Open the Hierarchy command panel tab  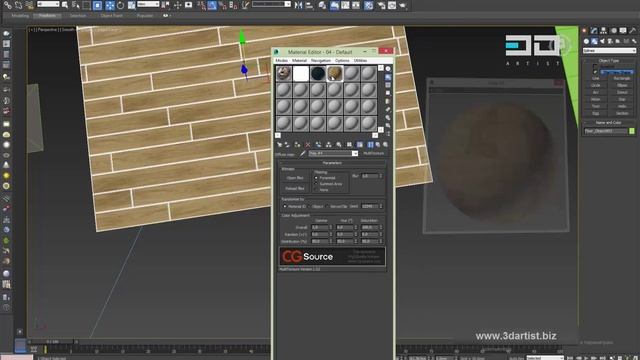(x=603, y=31)
